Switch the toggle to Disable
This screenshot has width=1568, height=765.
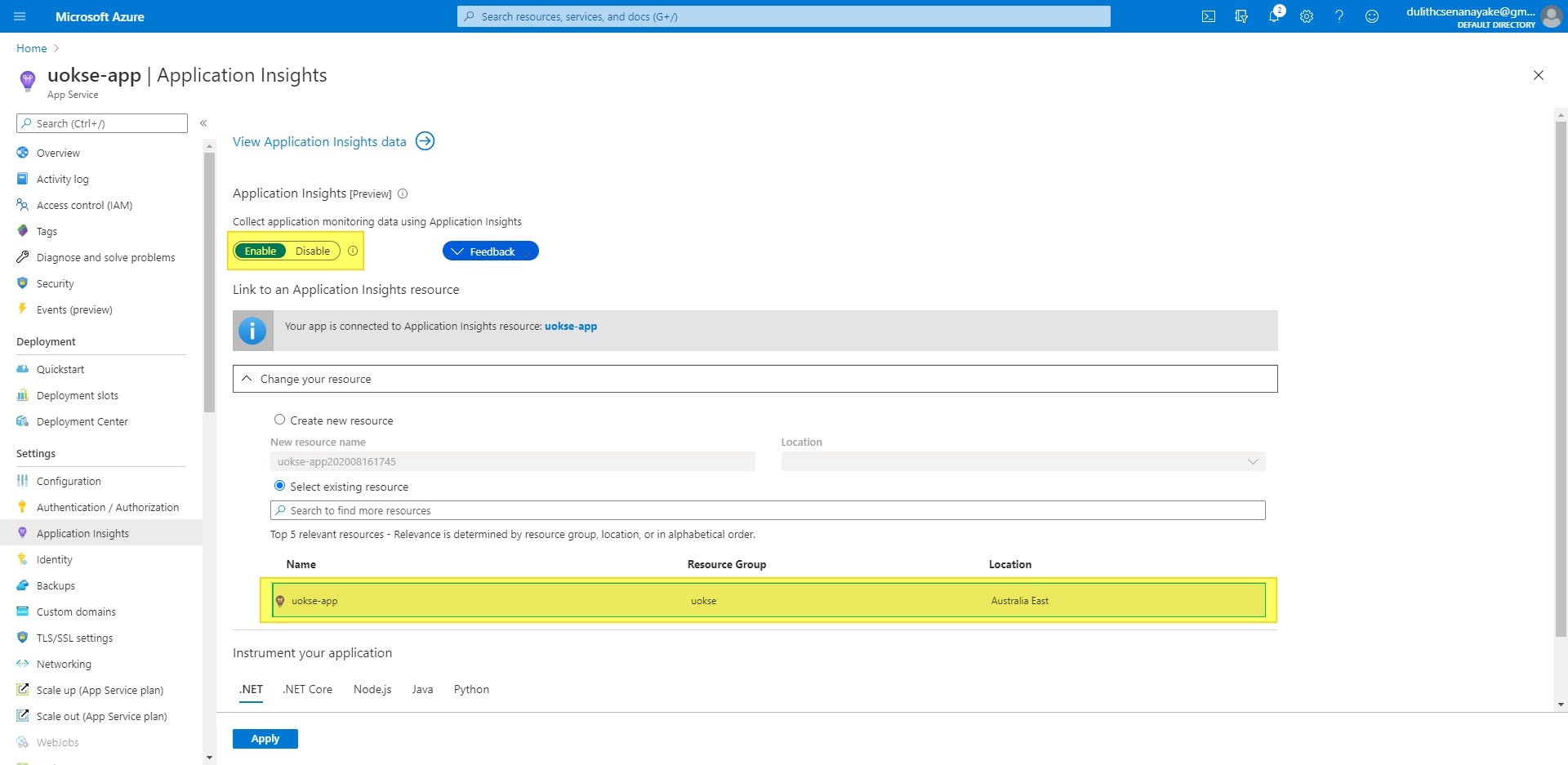(x=313, y=251)
